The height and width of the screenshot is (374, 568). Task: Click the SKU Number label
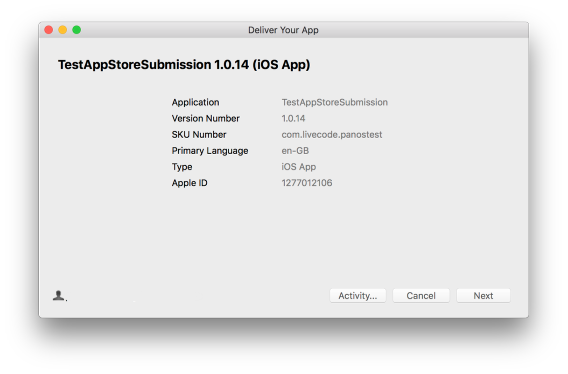(x=199, y=134)
